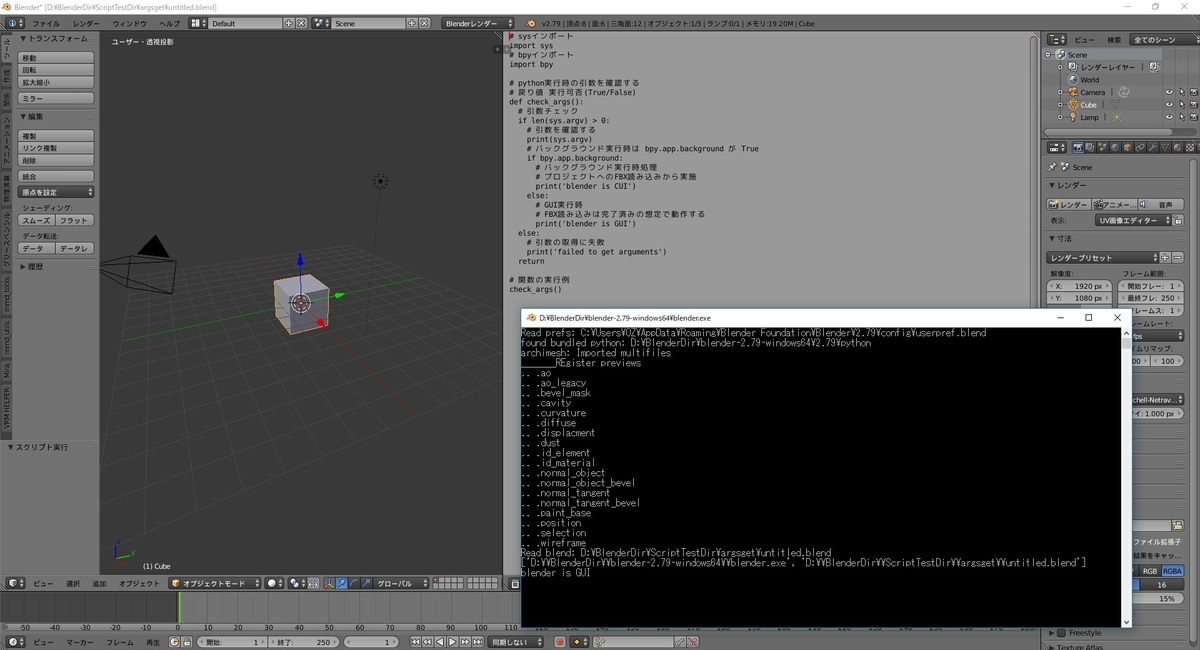
Task: Toggle Camera selectability arrow in outliner
Action: 1181,92
